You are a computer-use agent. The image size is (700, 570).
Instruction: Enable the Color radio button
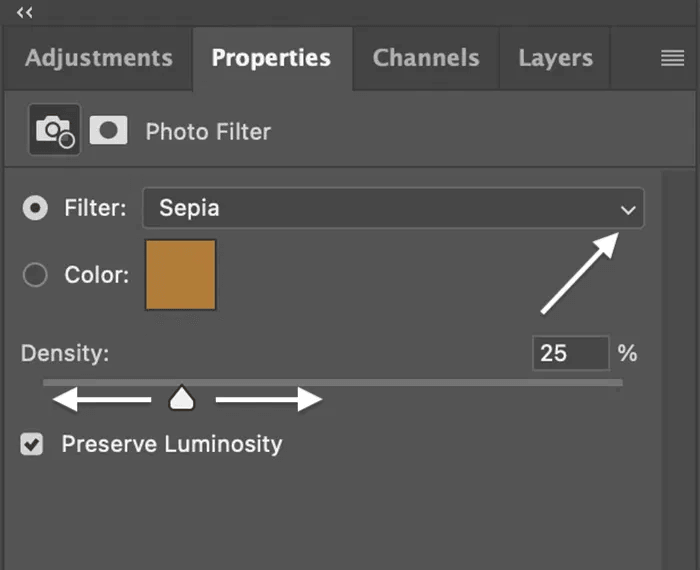(x=35, y=275)
